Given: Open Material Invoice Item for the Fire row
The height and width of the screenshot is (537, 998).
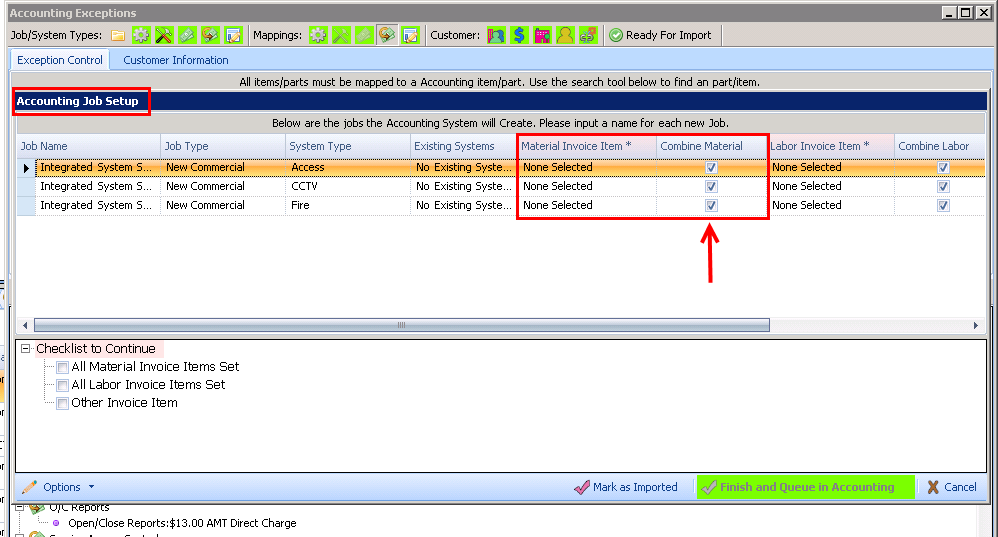Looking at the screenshot, I should (x=586, y=206).
